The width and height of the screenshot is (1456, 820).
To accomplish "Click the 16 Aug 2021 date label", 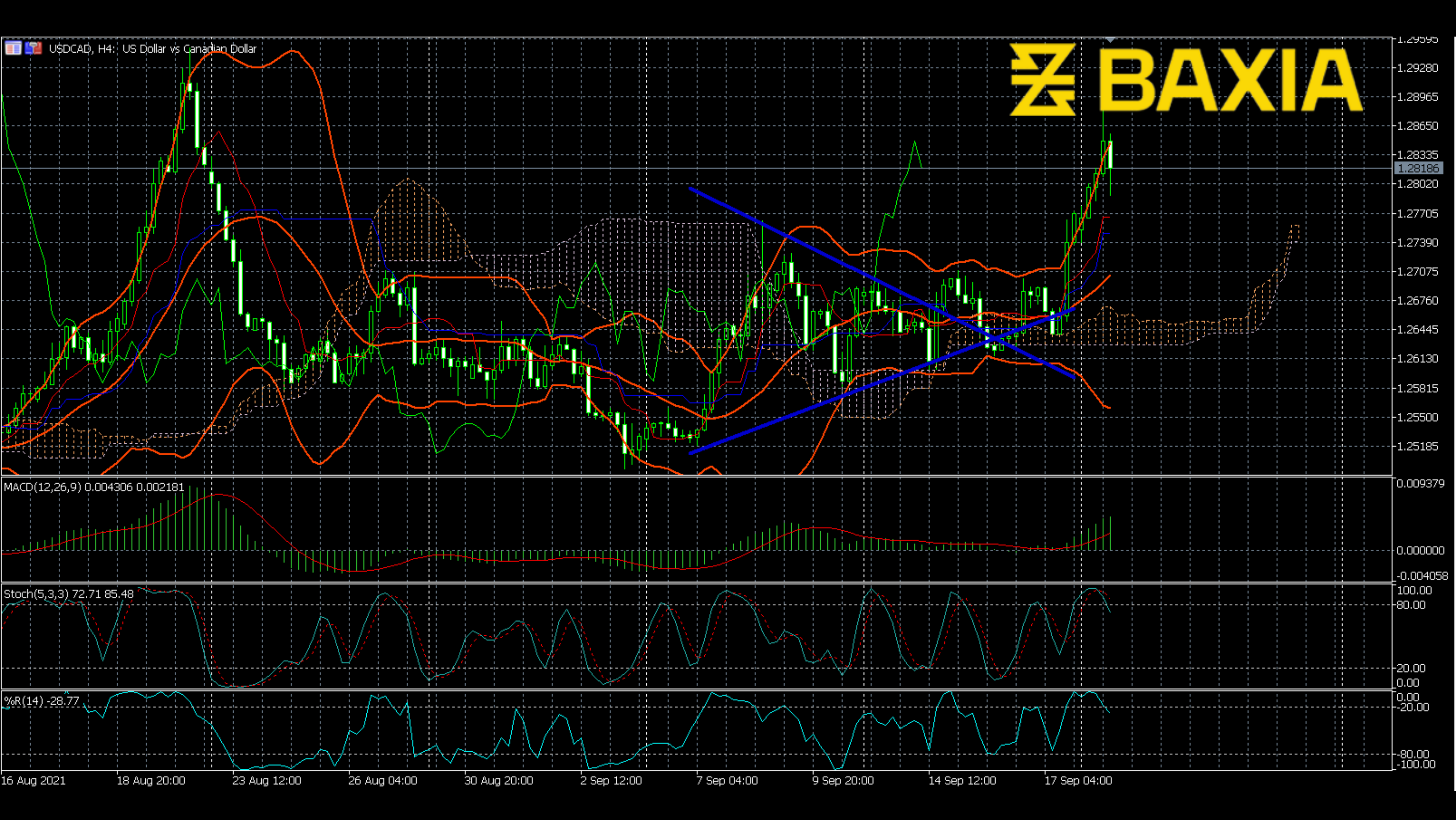I will click(x=33, y=780).
